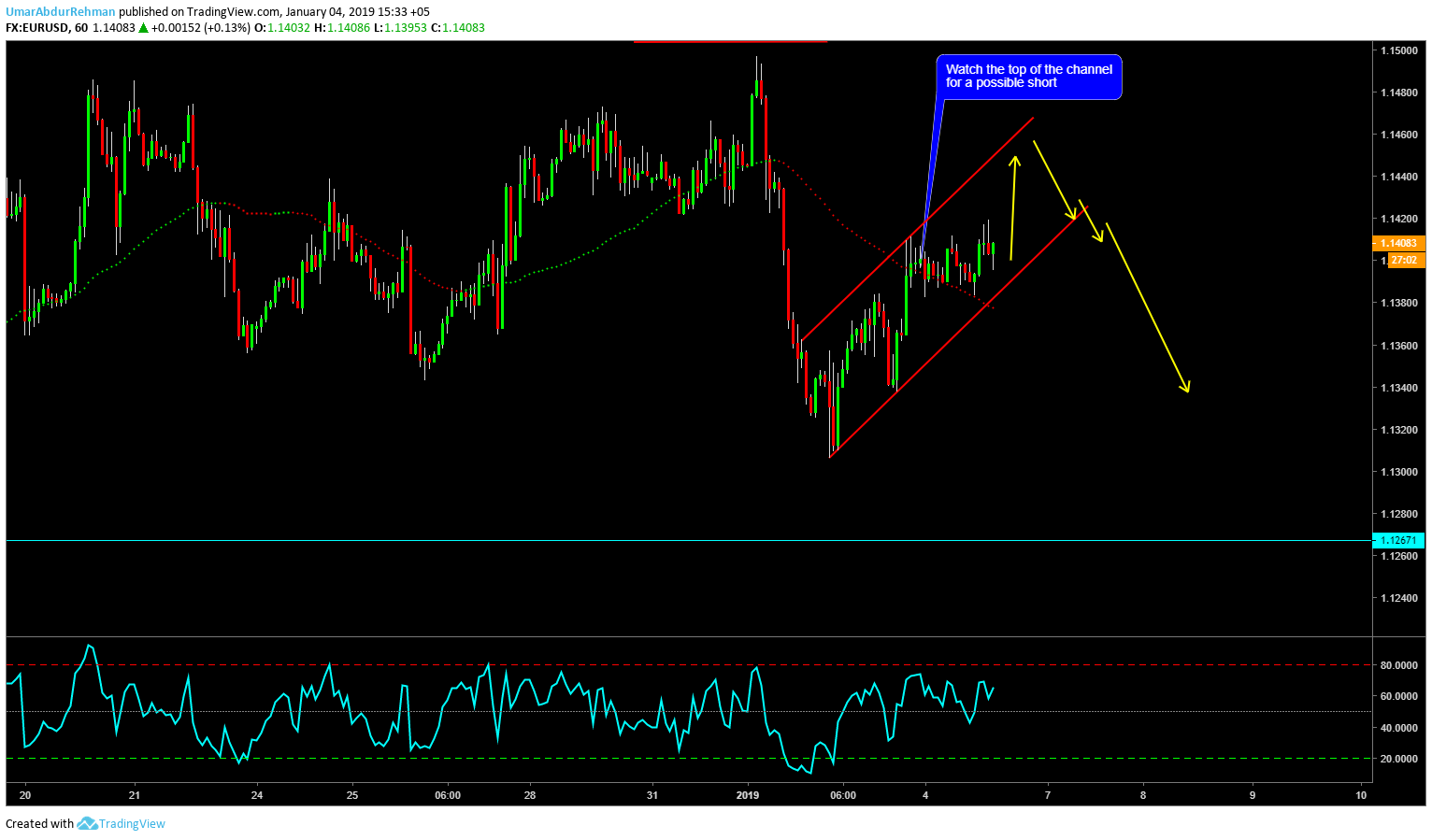Click the 1.12400 price axis label

pos(1399,598)
